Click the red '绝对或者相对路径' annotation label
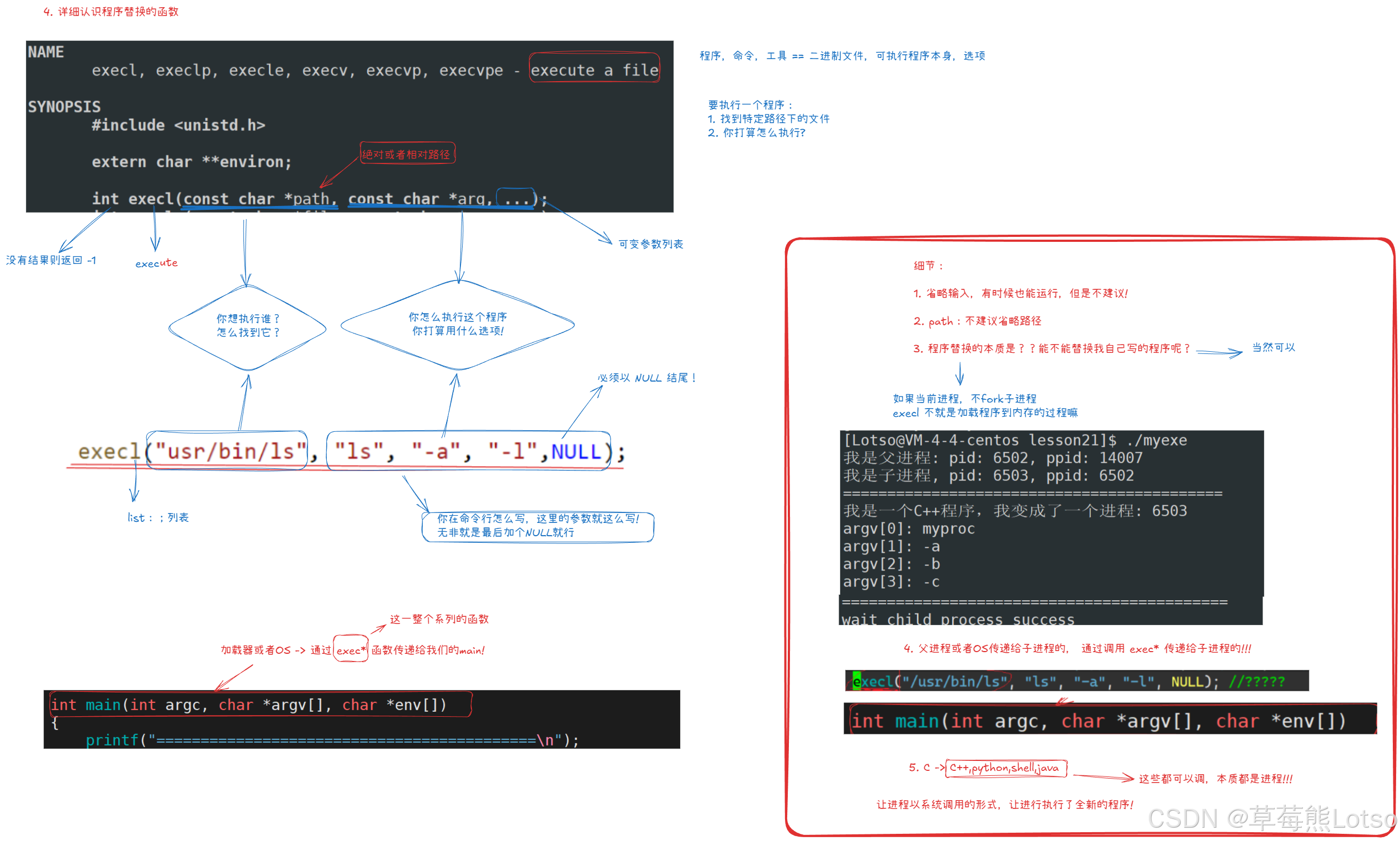 point(407,154)
